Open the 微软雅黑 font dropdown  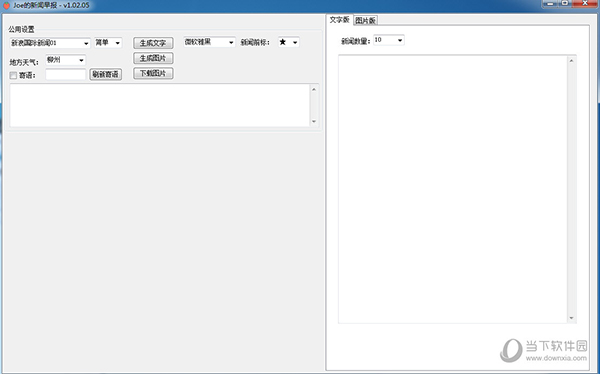point(209,42)
